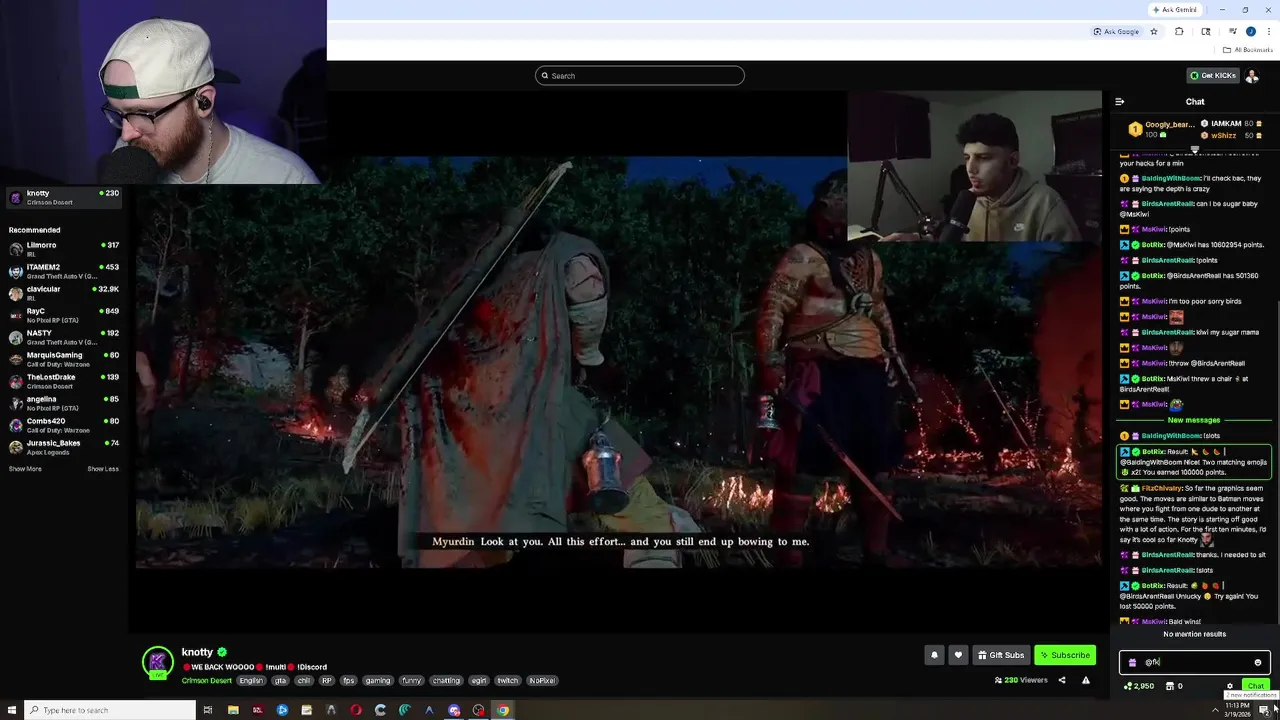Click FitzChivalry's username in chat
1280x720 pixels.
[1162, 488]
